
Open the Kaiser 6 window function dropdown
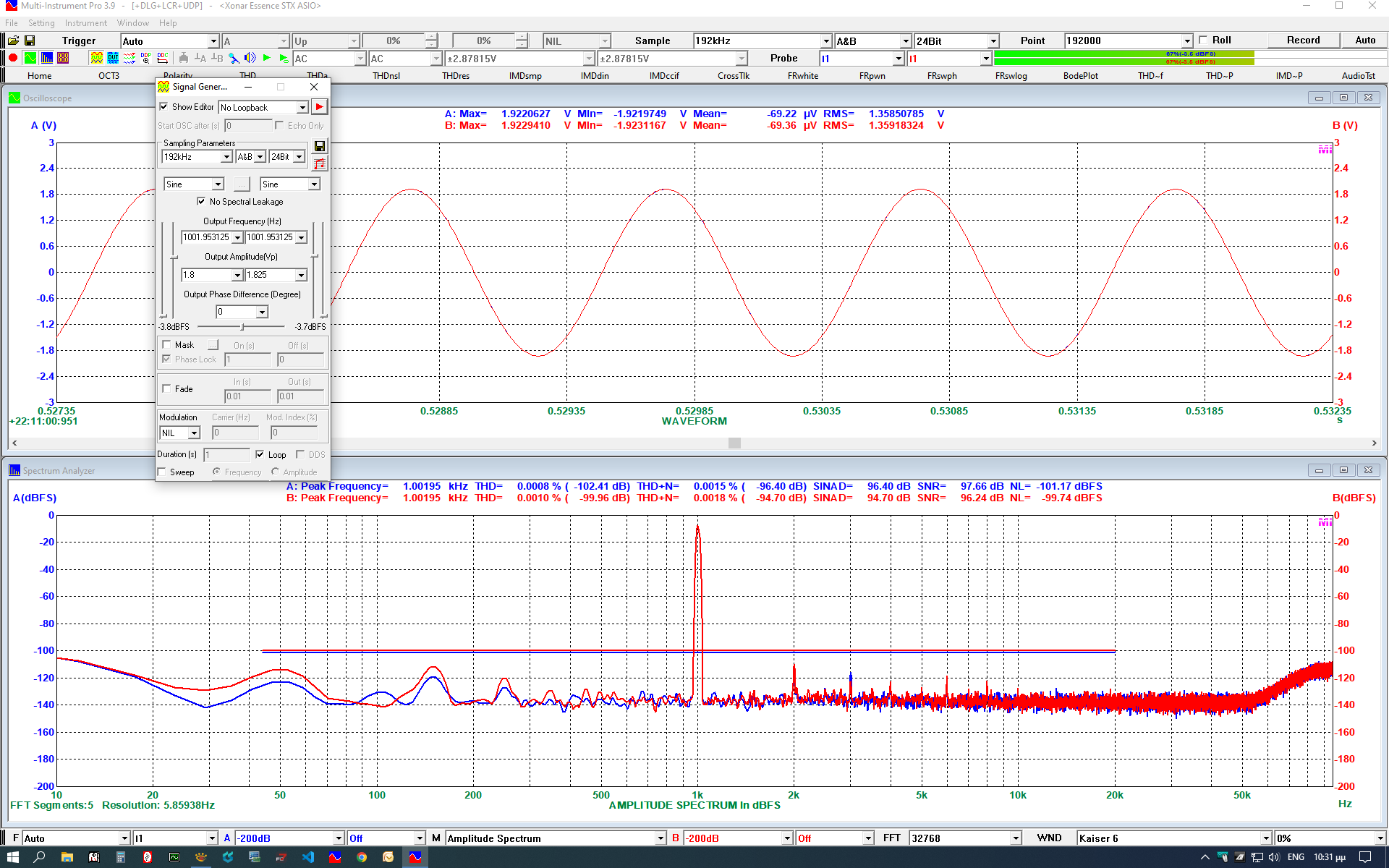pyautogui.click(x=1265, y=838)
